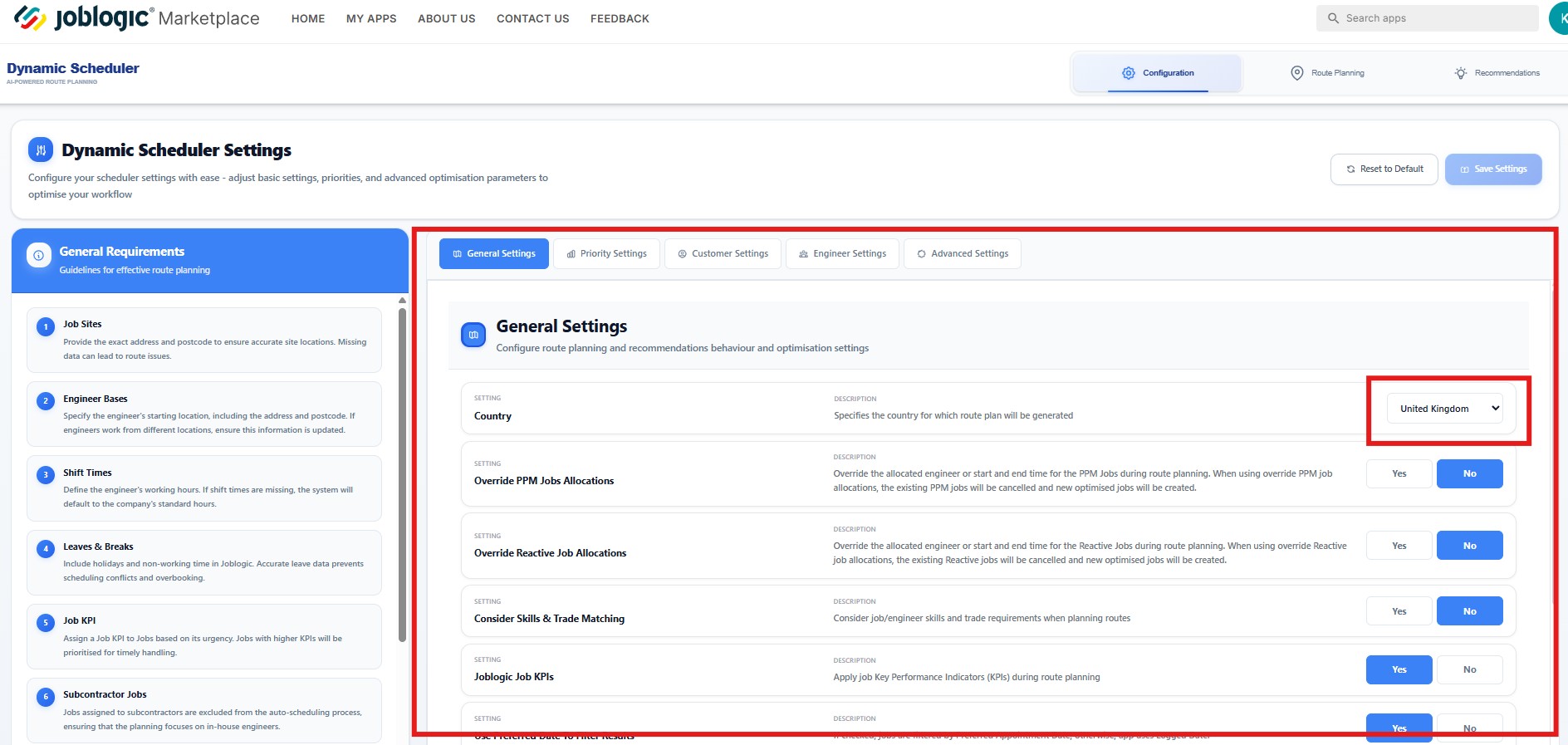Click the Save Settings button
Screen dimensions: 1568x745
[1493, 169]
